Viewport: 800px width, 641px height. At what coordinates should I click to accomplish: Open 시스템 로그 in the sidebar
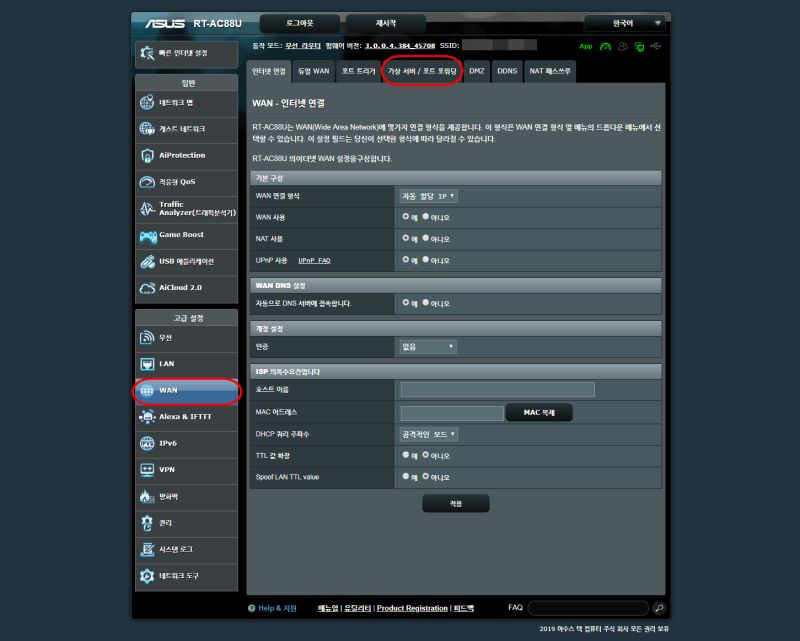[x=186, y=550]
